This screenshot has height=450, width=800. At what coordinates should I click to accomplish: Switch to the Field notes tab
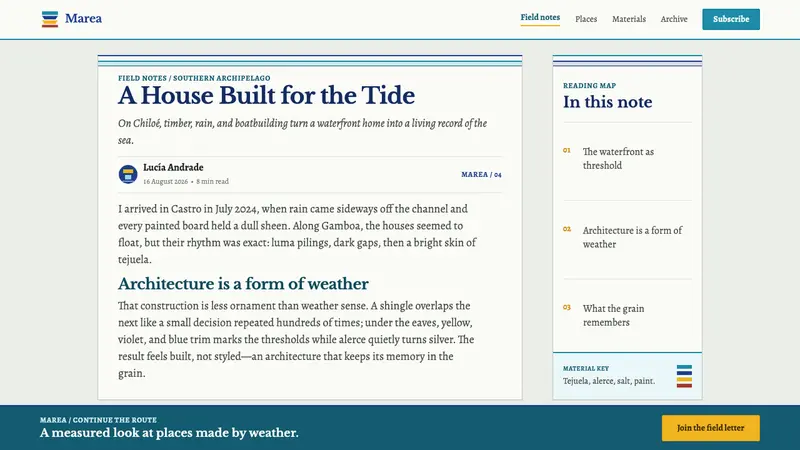tap(540, 17)
